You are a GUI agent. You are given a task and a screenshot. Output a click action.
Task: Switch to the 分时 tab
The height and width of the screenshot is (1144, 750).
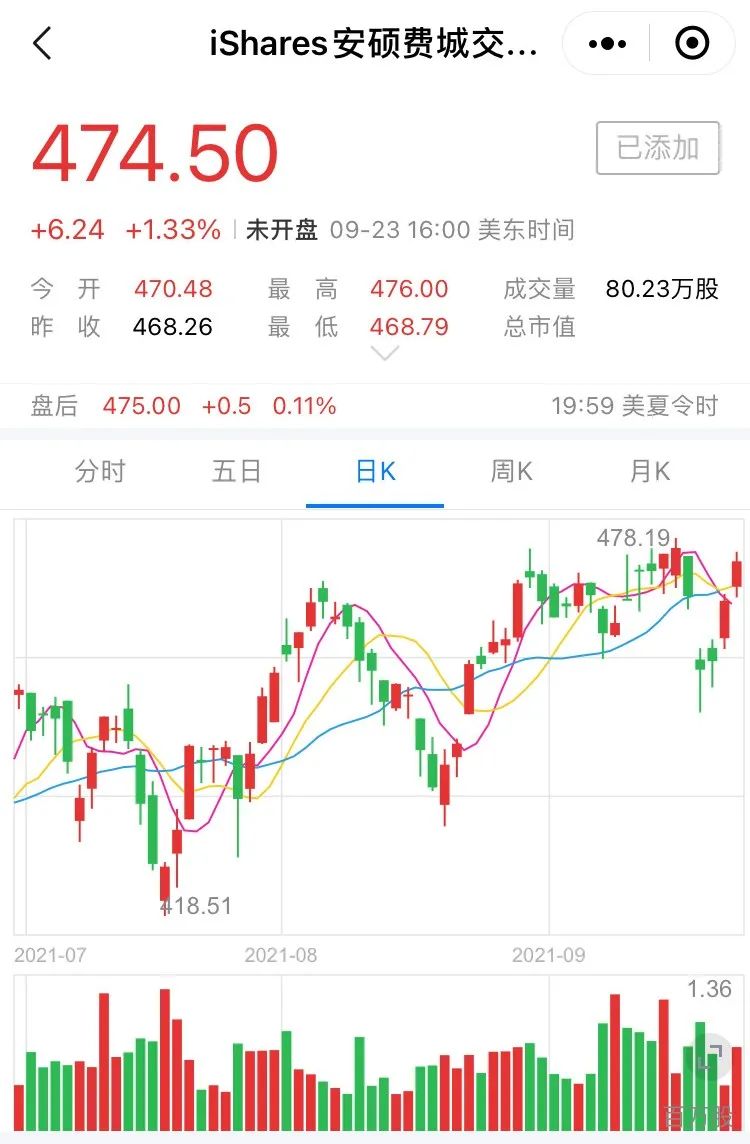point(100,471)
